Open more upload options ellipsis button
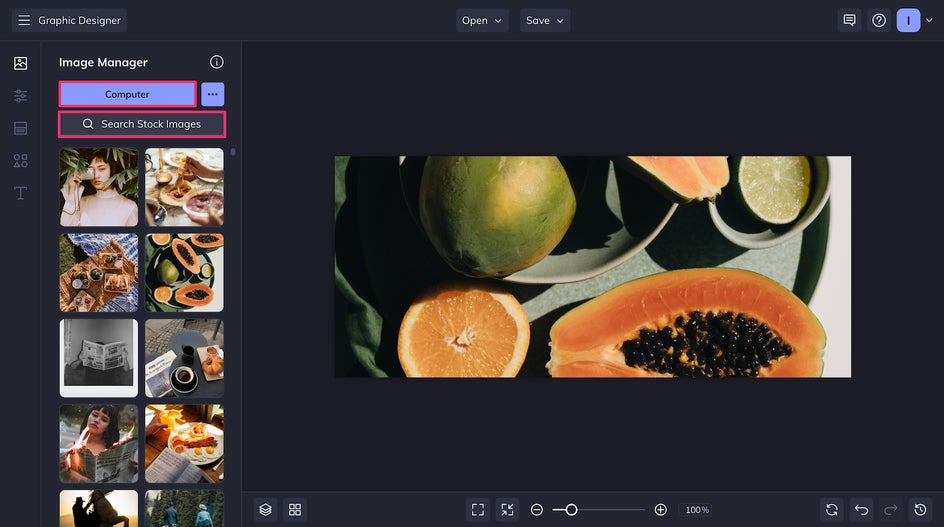The width and height of the screenshot is (944, 527). click(213, 95)
